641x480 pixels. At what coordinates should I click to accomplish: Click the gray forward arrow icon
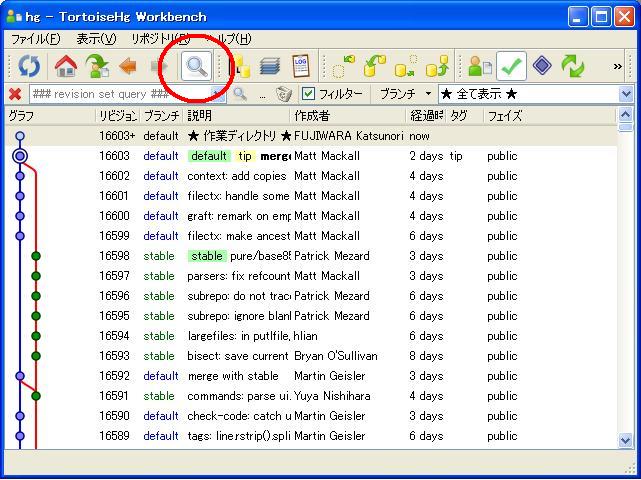click(159, 66)
